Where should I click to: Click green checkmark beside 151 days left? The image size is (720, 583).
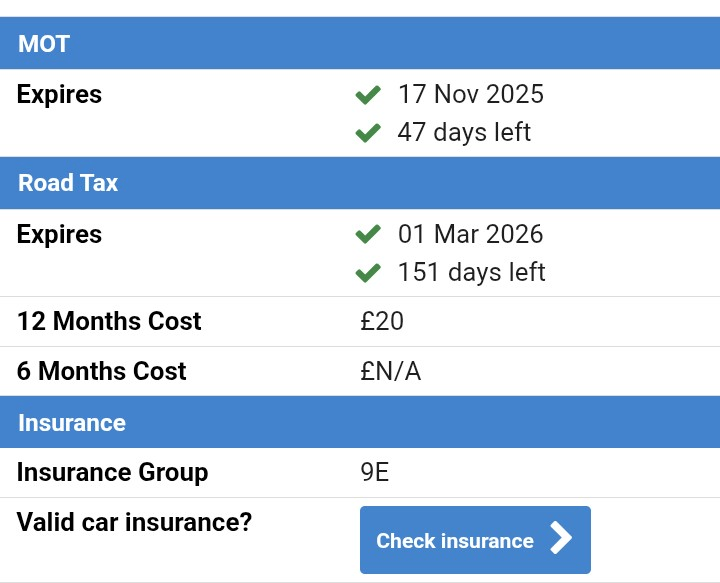point(368,272)
